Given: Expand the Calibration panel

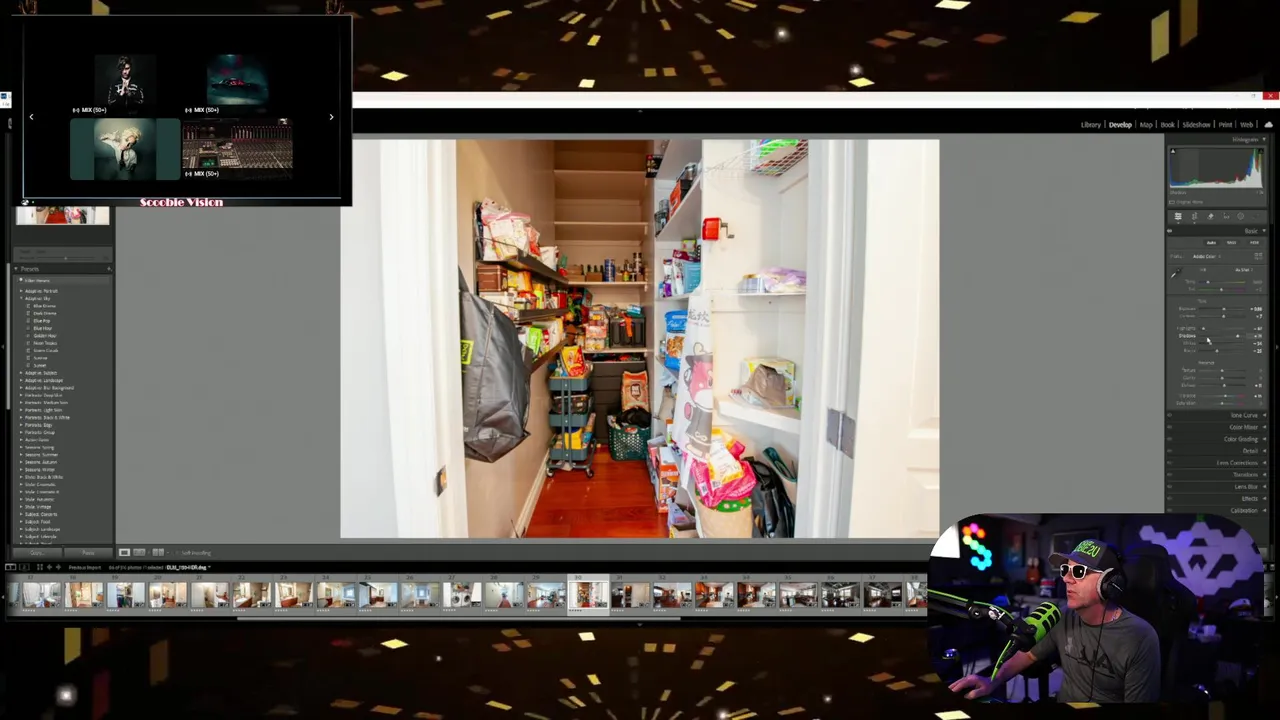Looking at the screenshot, I should [x=1264, y=510].
